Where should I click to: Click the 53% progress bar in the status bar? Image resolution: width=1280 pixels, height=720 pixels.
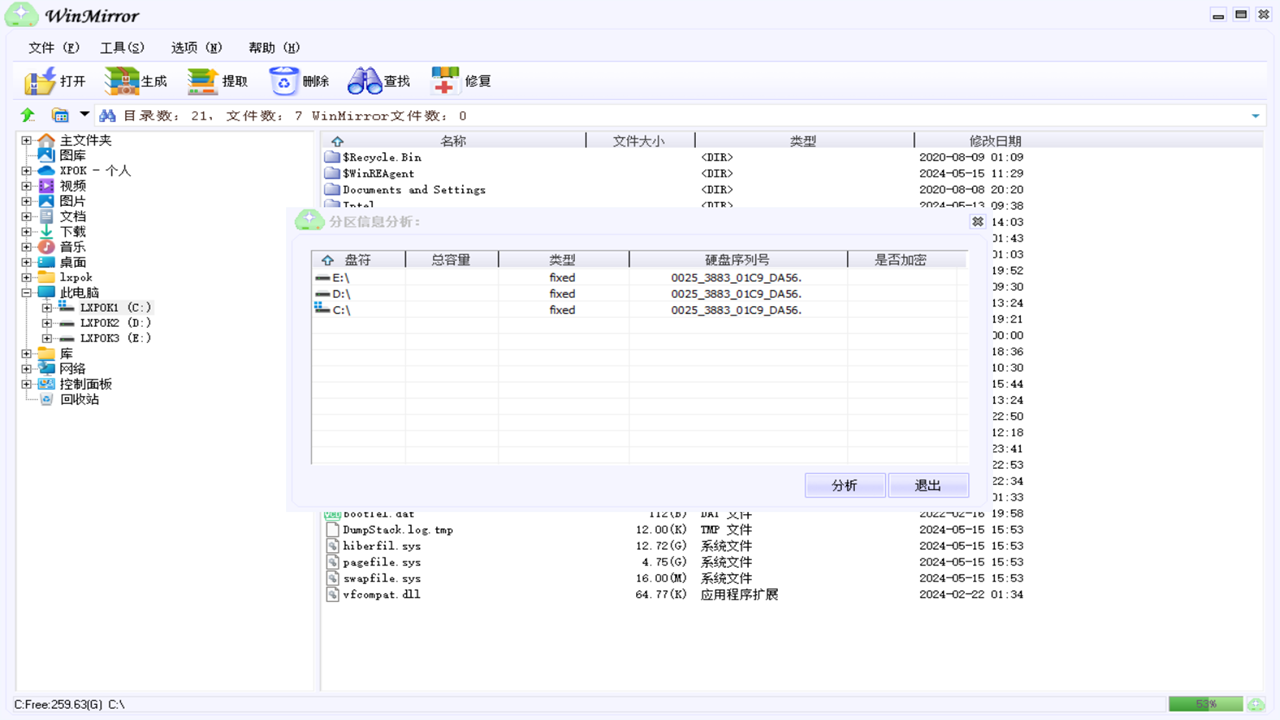[x=1205, y=704]
